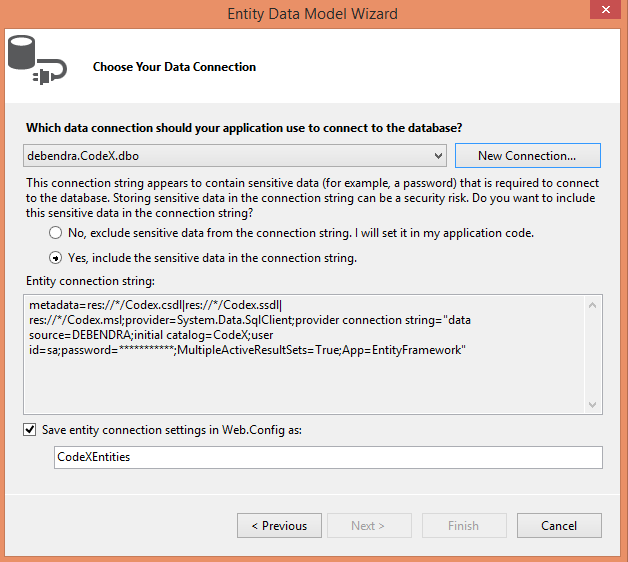This screenshot has width=628, height=562.
Task: Click the 'Entity connection string:' label
Action: 91,283
